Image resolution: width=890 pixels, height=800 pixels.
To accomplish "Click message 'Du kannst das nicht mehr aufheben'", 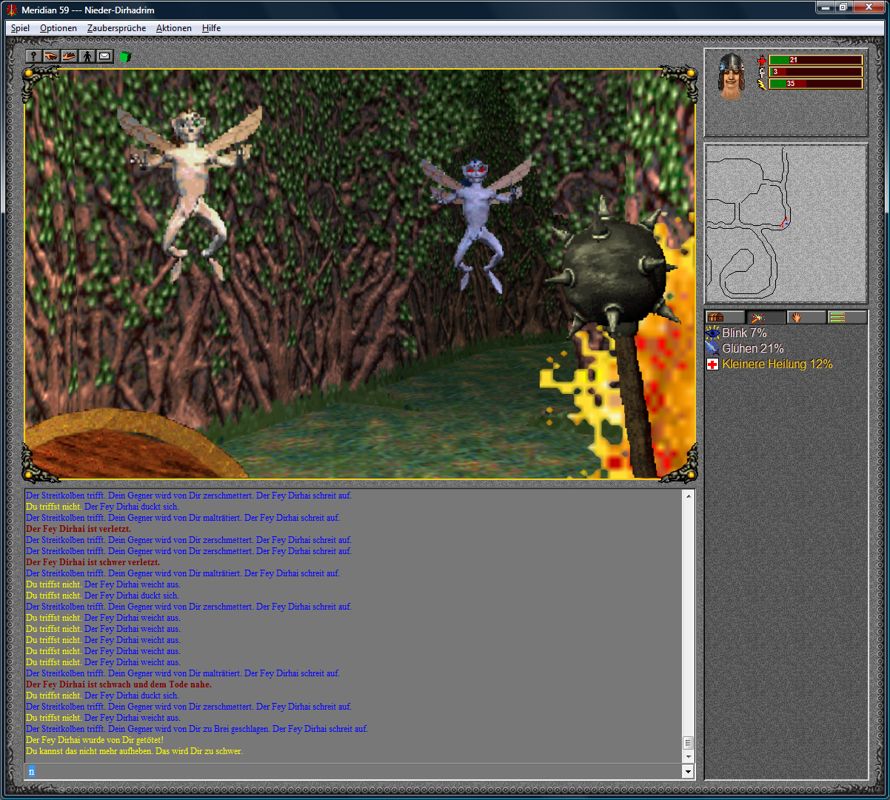I will (x=89, y=751).
